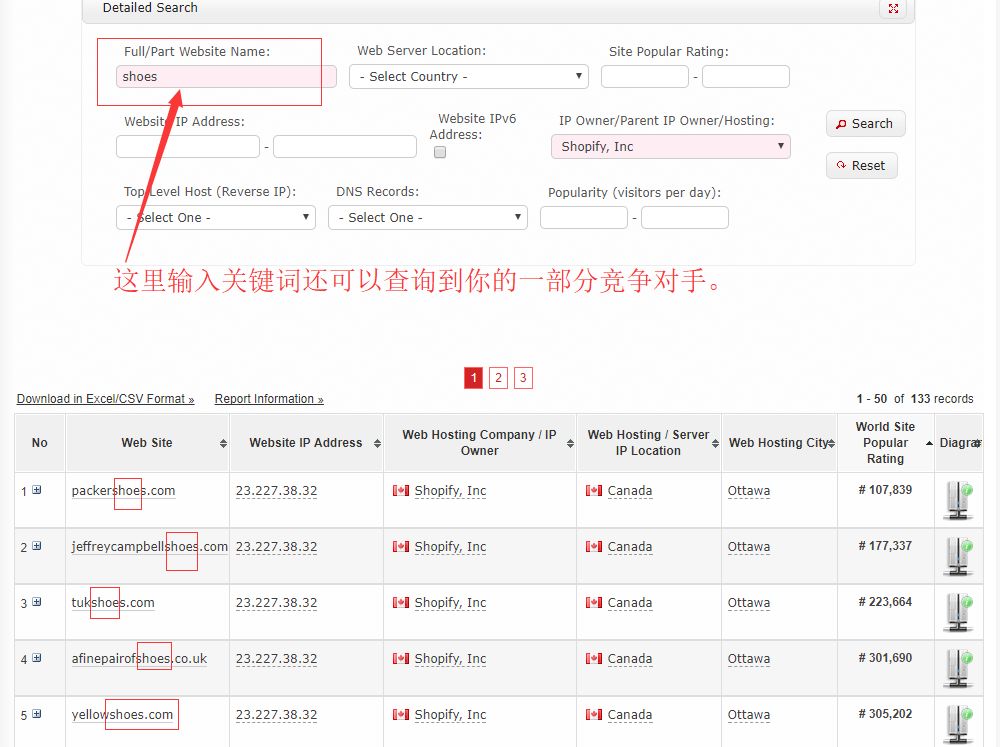The height and width of the screenshot is (747, 1000).
Task: Toggle the Website IPv6 Address checkbox
Action: [x=440, y=152]
